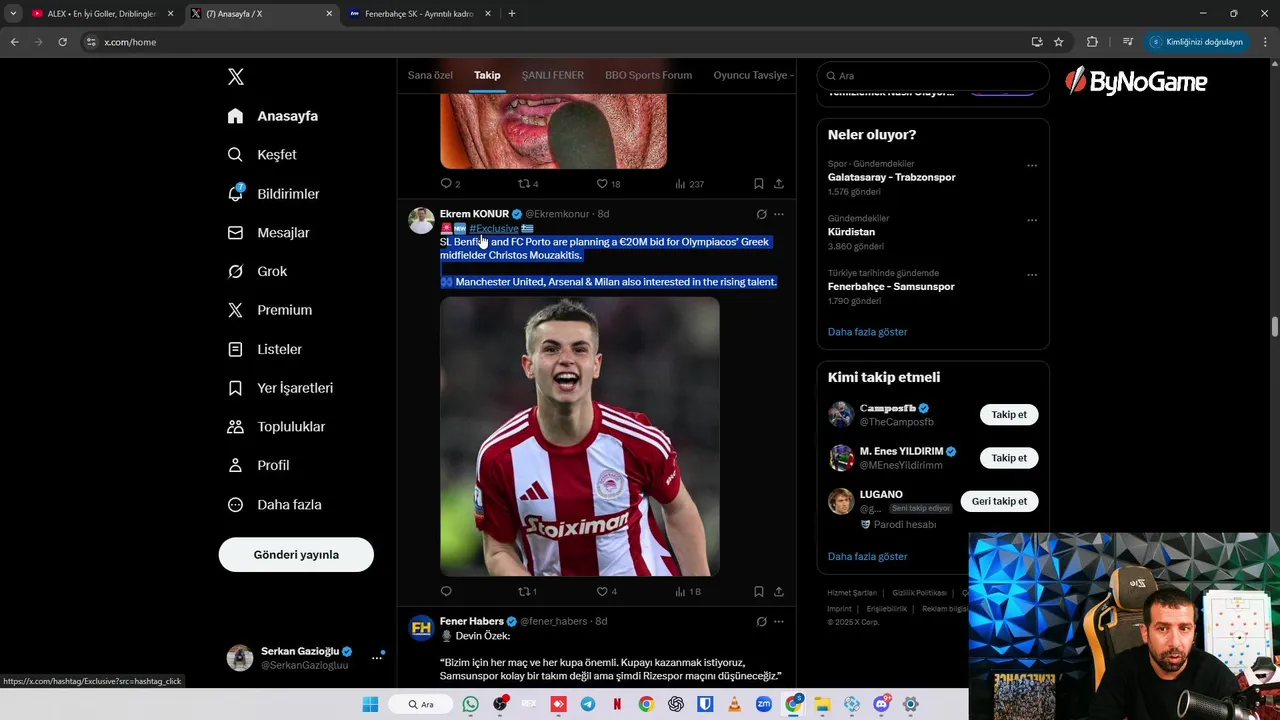Open Mesajlar in sidebar
This screenshot has width=1280, height=720.
[x=268, y=233]
